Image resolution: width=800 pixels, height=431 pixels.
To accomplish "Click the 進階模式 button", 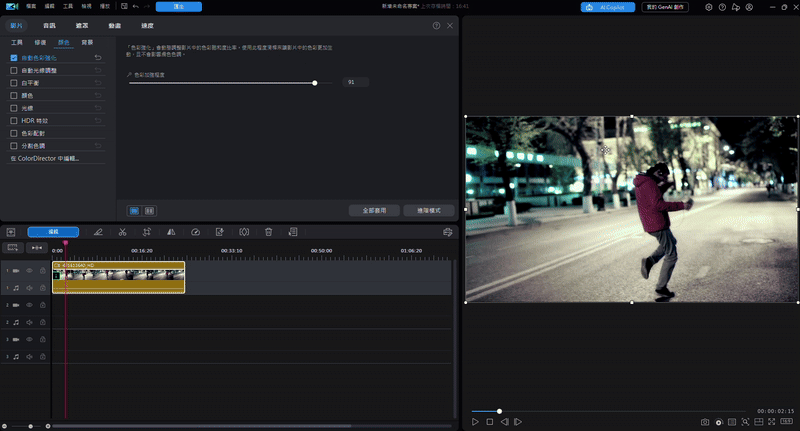I will click(x=429, y=210).
